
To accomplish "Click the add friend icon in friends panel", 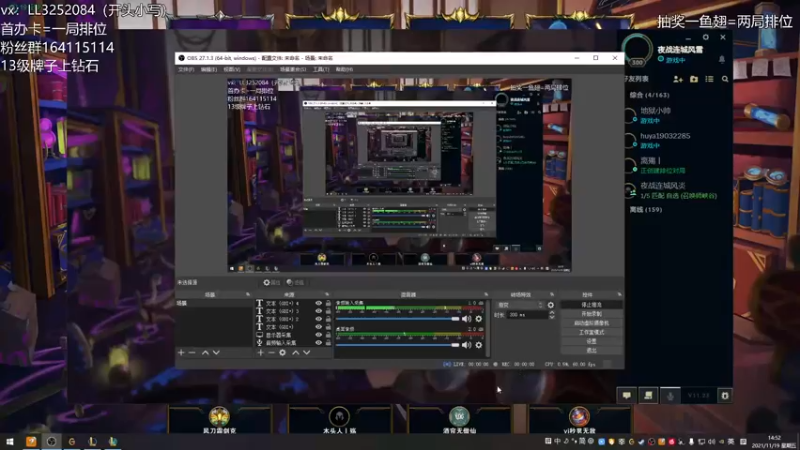I will [678, 79].
